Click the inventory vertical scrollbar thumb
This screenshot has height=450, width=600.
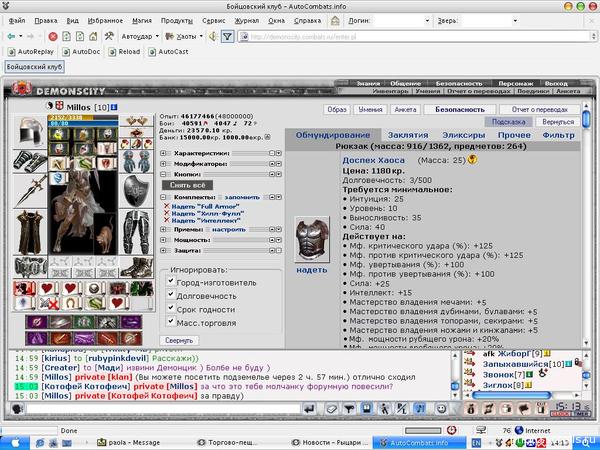[586, 119]
